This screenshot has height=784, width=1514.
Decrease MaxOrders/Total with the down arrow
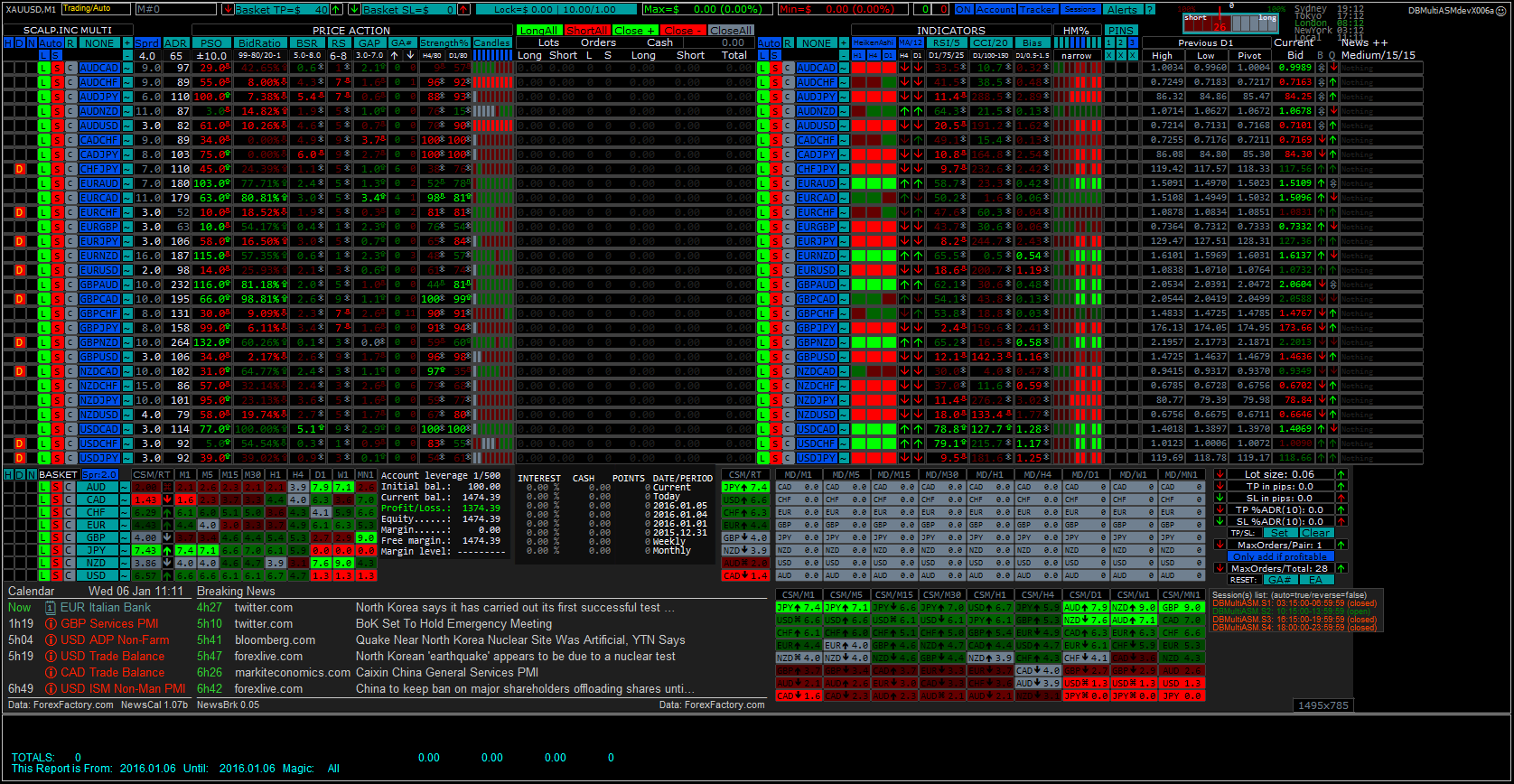[1220, 568]
